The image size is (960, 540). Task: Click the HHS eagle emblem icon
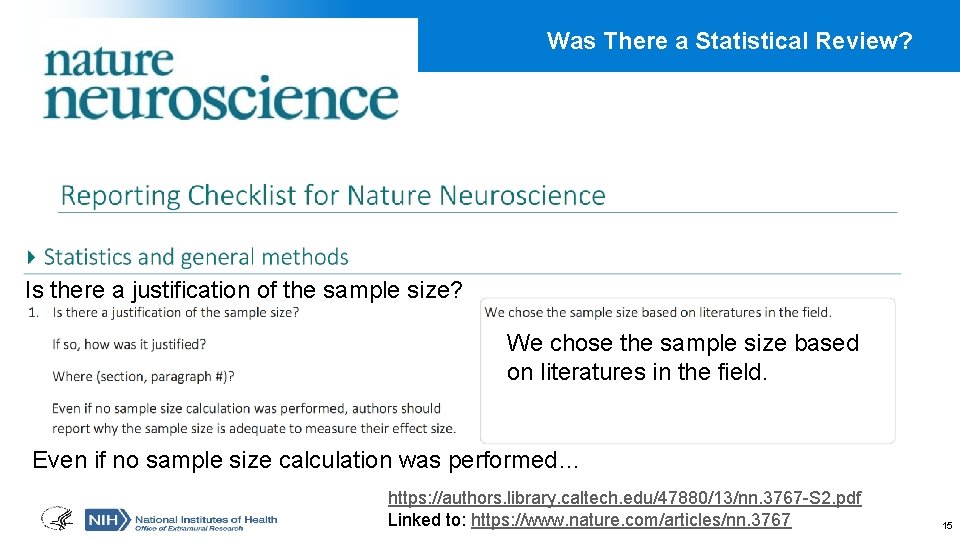point(58,519)
